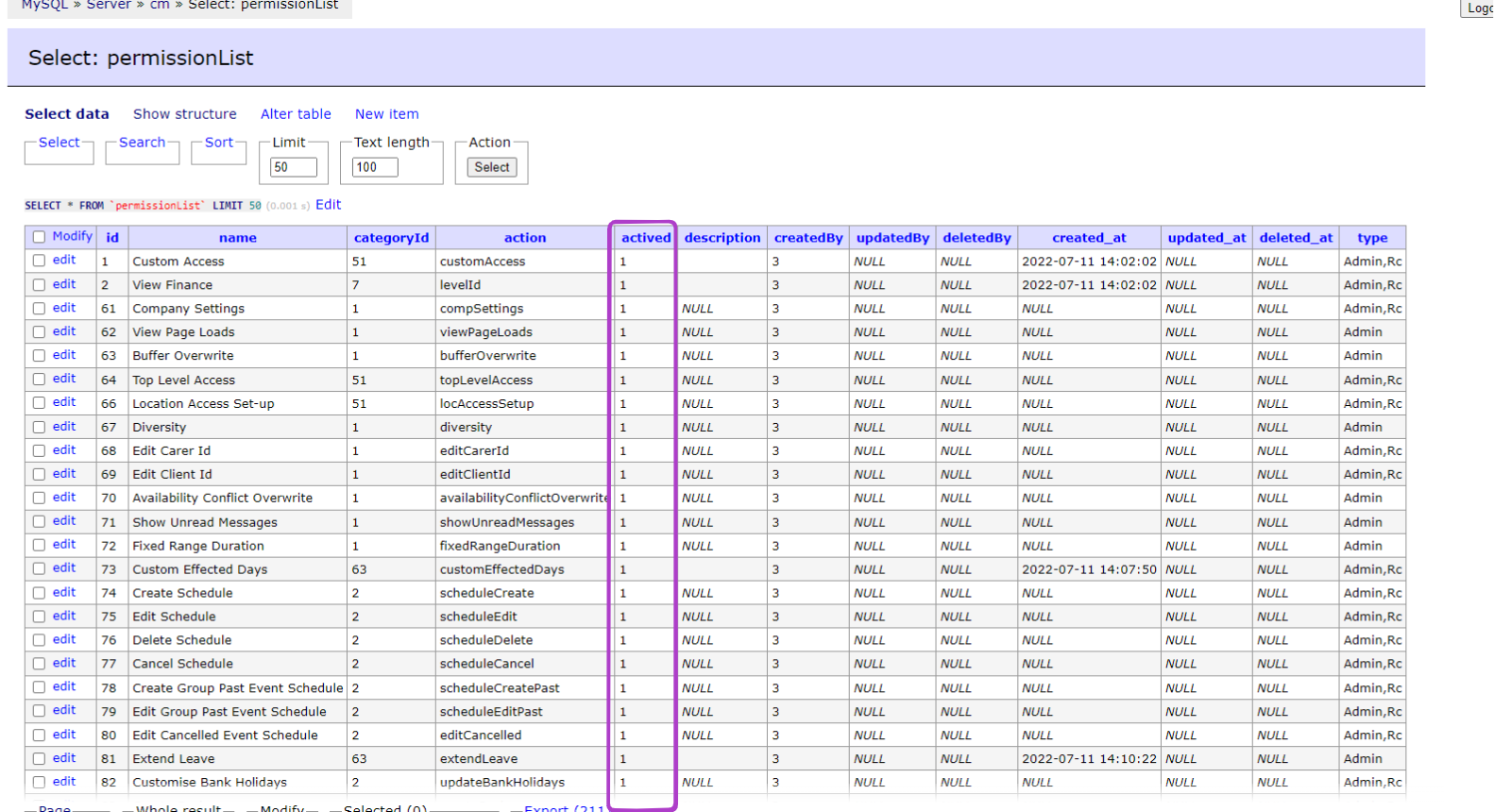Screen dimensions: 1494x812
Task: Click the Select action button
Action: click(492, 167)
